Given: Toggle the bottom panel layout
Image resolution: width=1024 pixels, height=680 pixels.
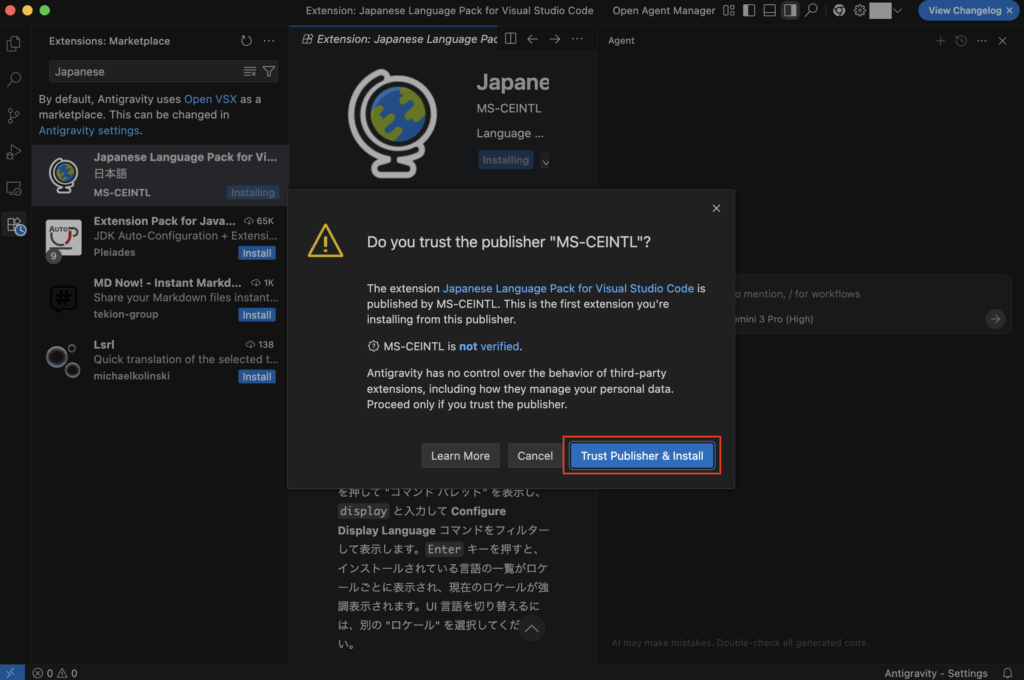Looking at the screenshot, I should pyautogui.click(x=769, y=10).
